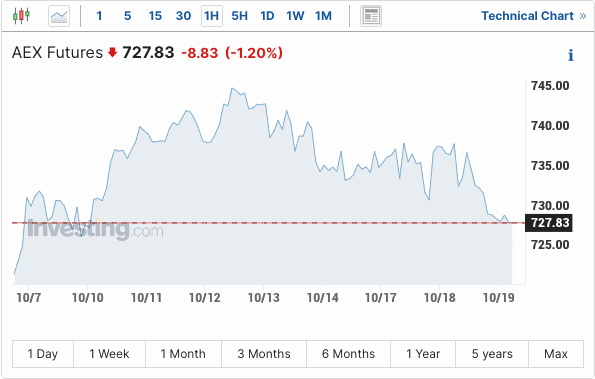Click the 745.00 axis label

pos(550,86)
